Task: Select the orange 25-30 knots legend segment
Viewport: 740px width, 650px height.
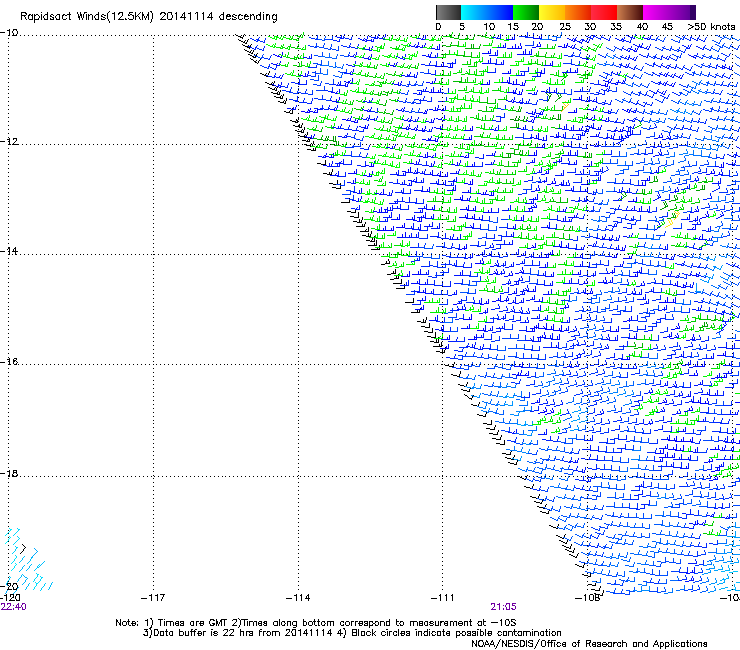Action: coord(578,12)
